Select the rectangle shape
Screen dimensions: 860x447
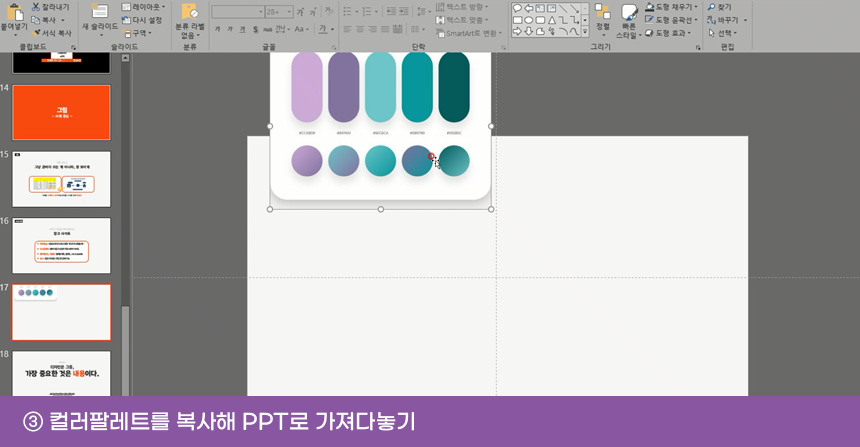click(x=517, y=20)
